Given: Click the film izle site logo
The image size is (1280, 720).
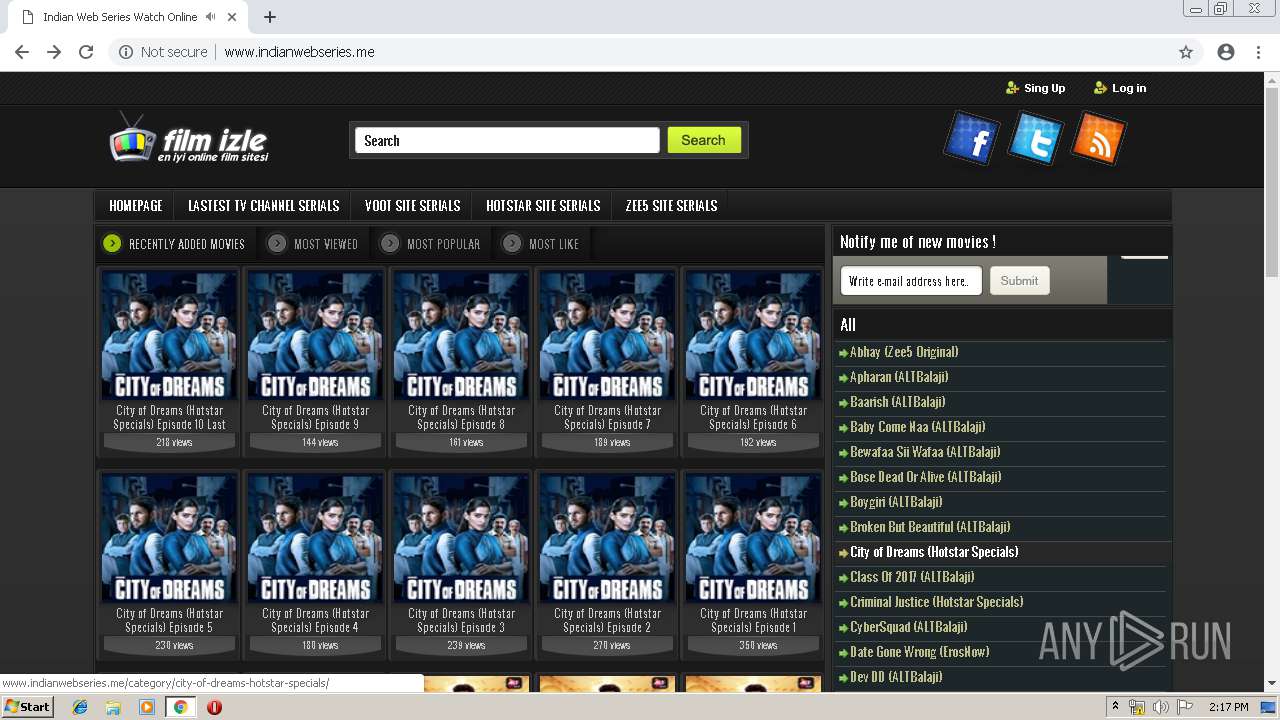Looking at the screenshot, I should [x=189, y=138].
